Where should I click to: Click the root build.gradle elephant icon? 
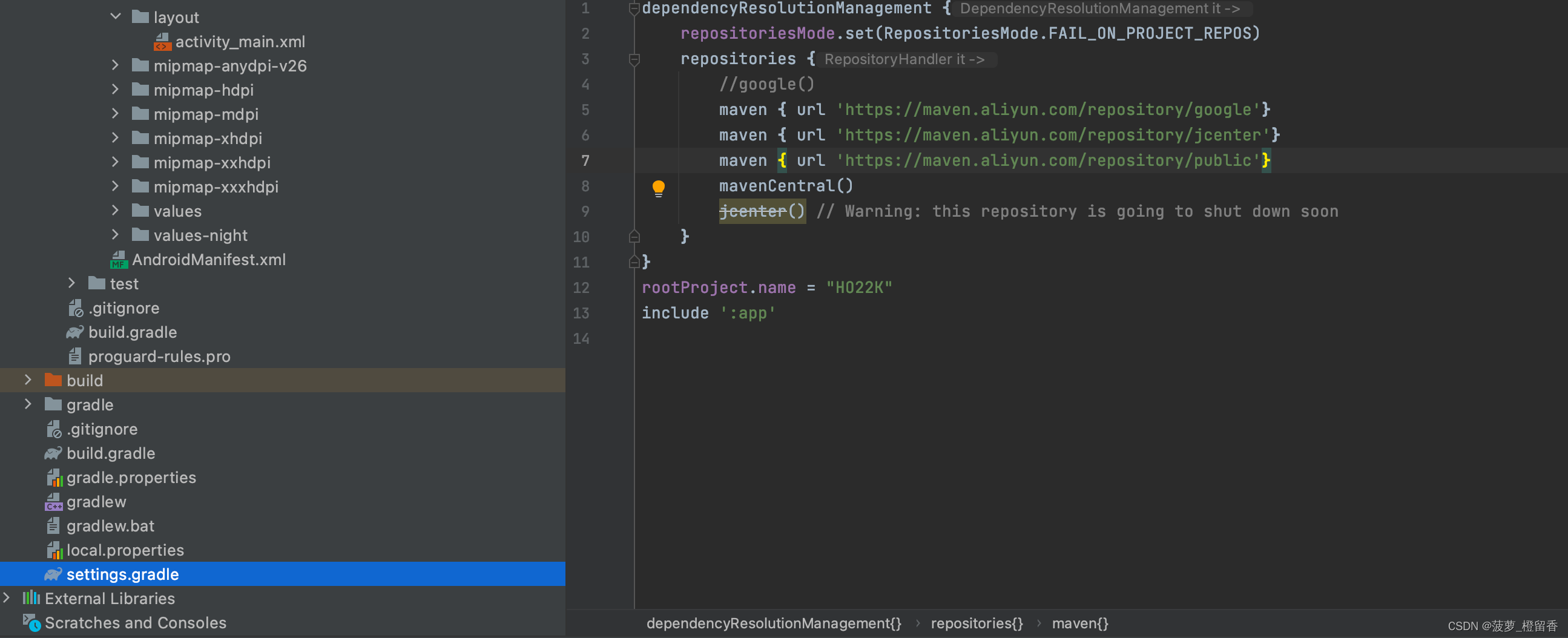(53, 453)
